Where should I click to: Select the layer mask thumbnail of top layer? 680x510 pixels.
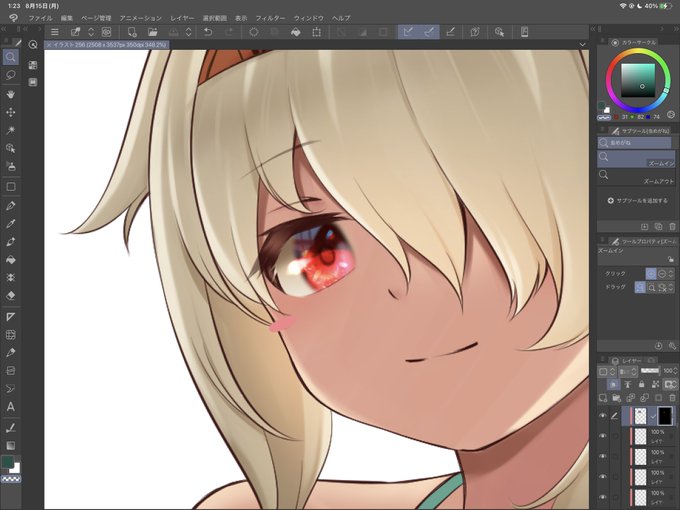(x=665, y=415)
